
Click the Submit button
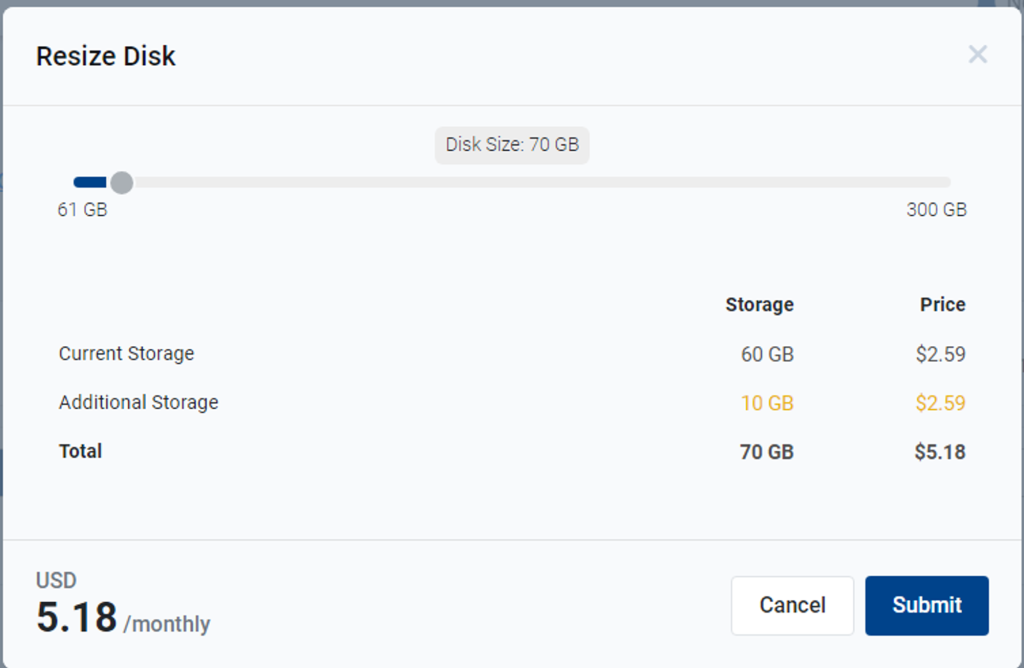tap(926, 605)
